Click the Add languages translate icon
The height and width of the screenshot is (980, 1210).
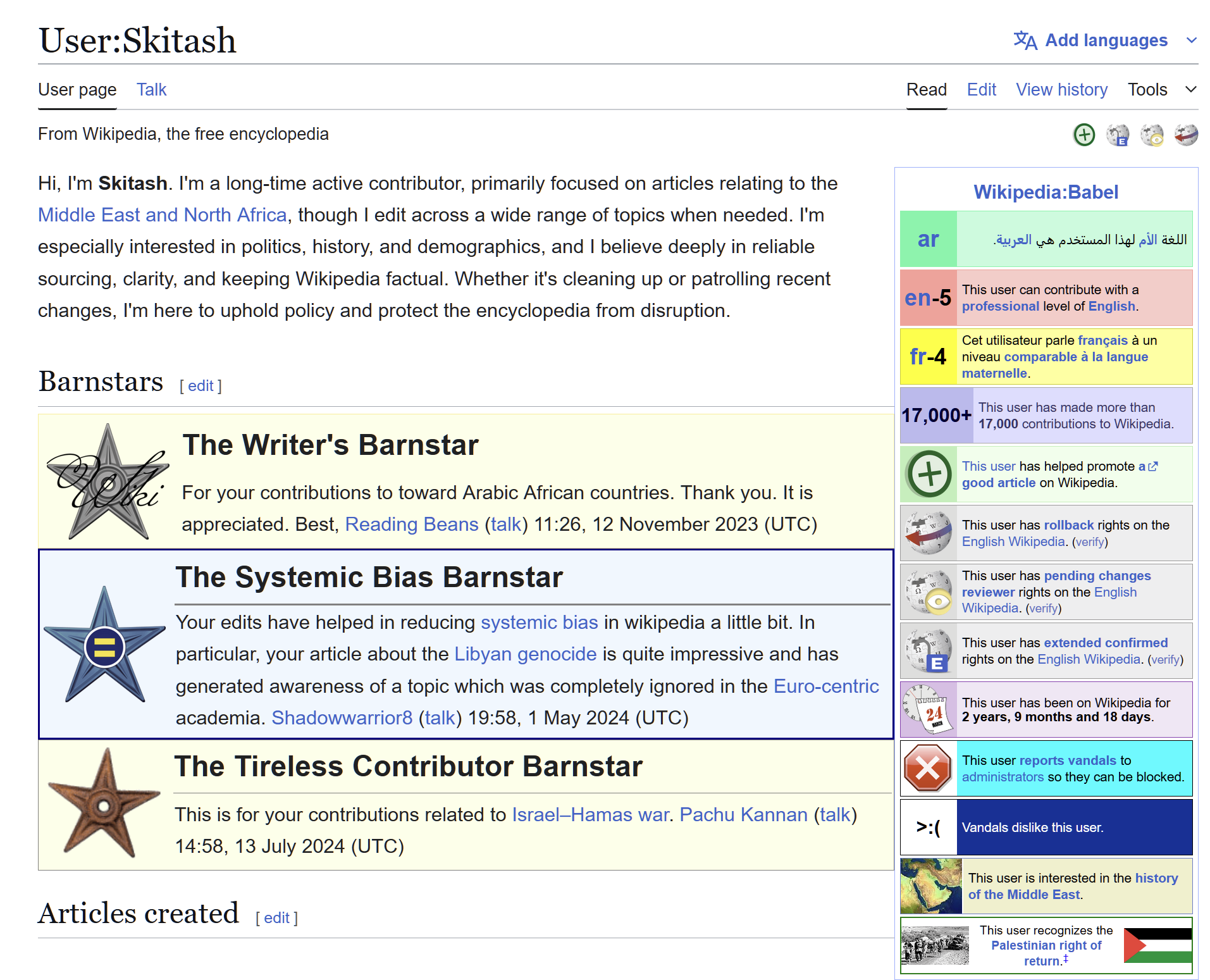click(x=1025, y=40)
